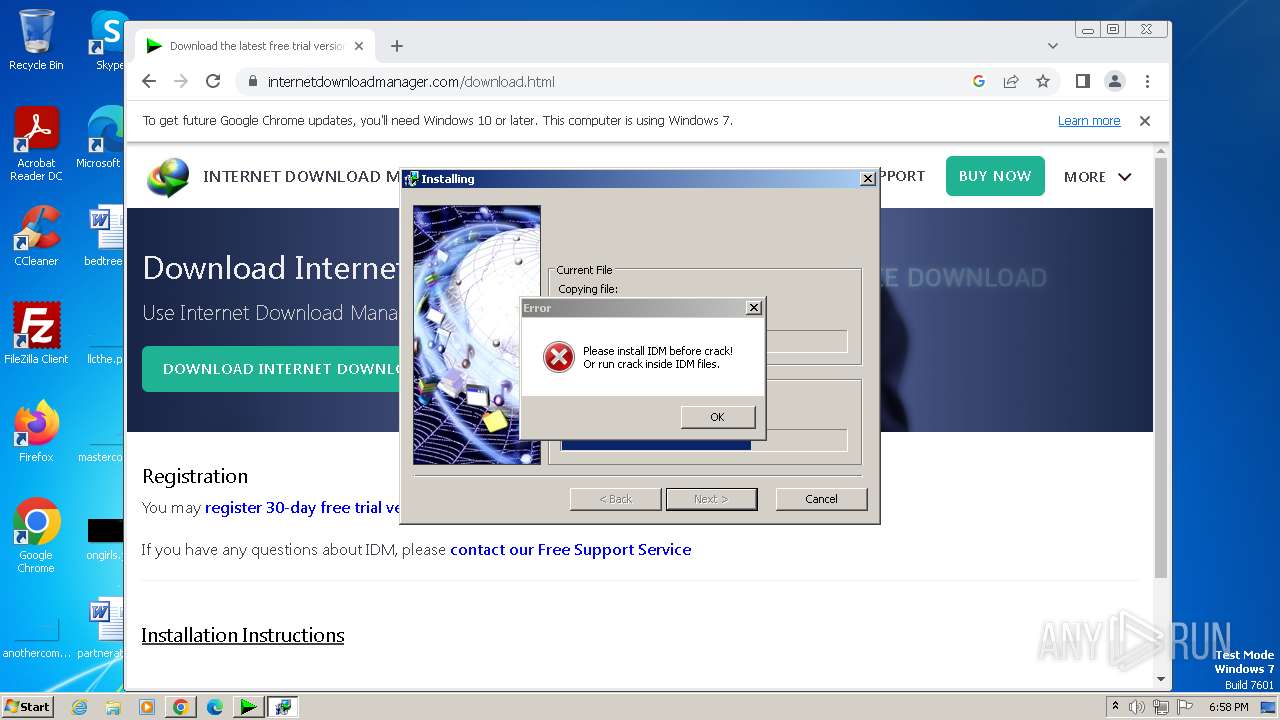Click the Google icon in the address bar
1280x720 pixels.
click(x=979, y=82)
